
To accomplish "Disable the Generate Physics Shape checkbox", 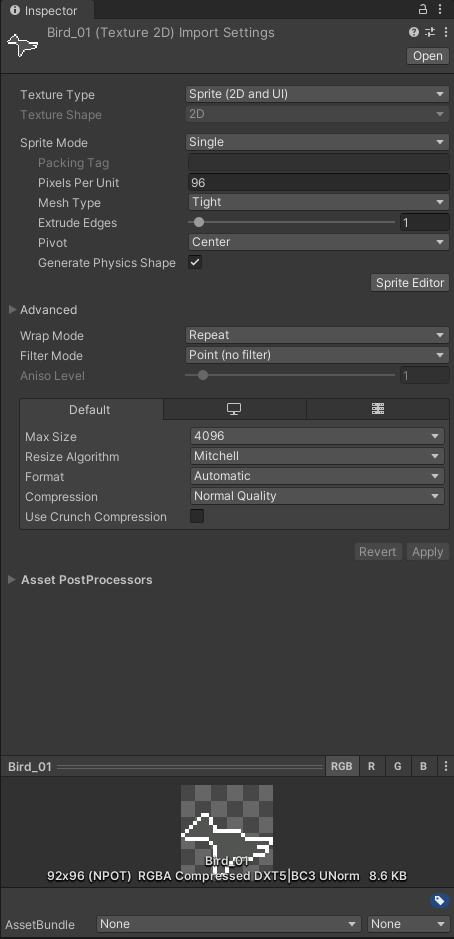I will pyautogui.click(x=195, y=262).
